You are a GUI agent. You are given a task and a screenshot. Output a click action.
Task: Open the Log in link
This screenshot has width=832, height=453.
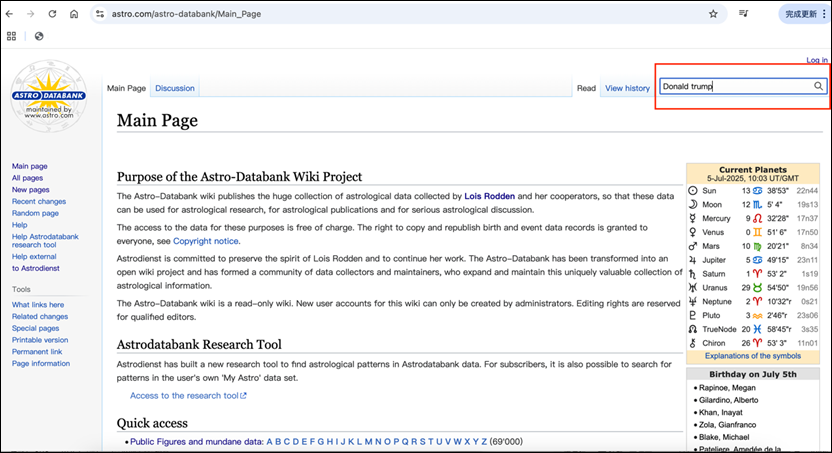click(x=817, y=60)
